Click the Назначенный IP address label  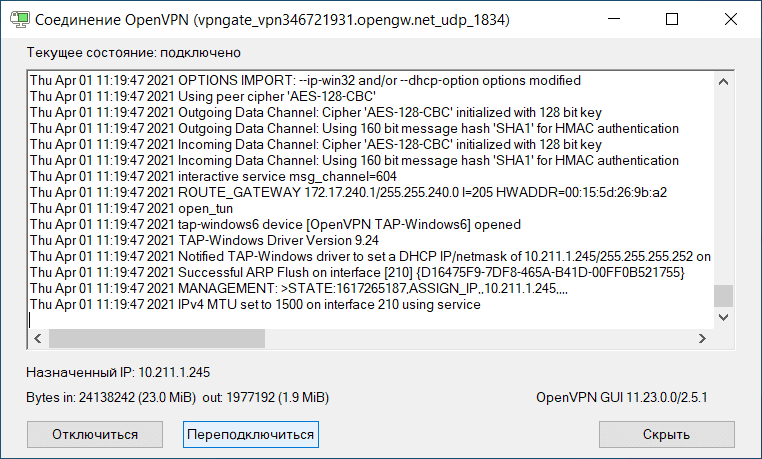point(118,373)
